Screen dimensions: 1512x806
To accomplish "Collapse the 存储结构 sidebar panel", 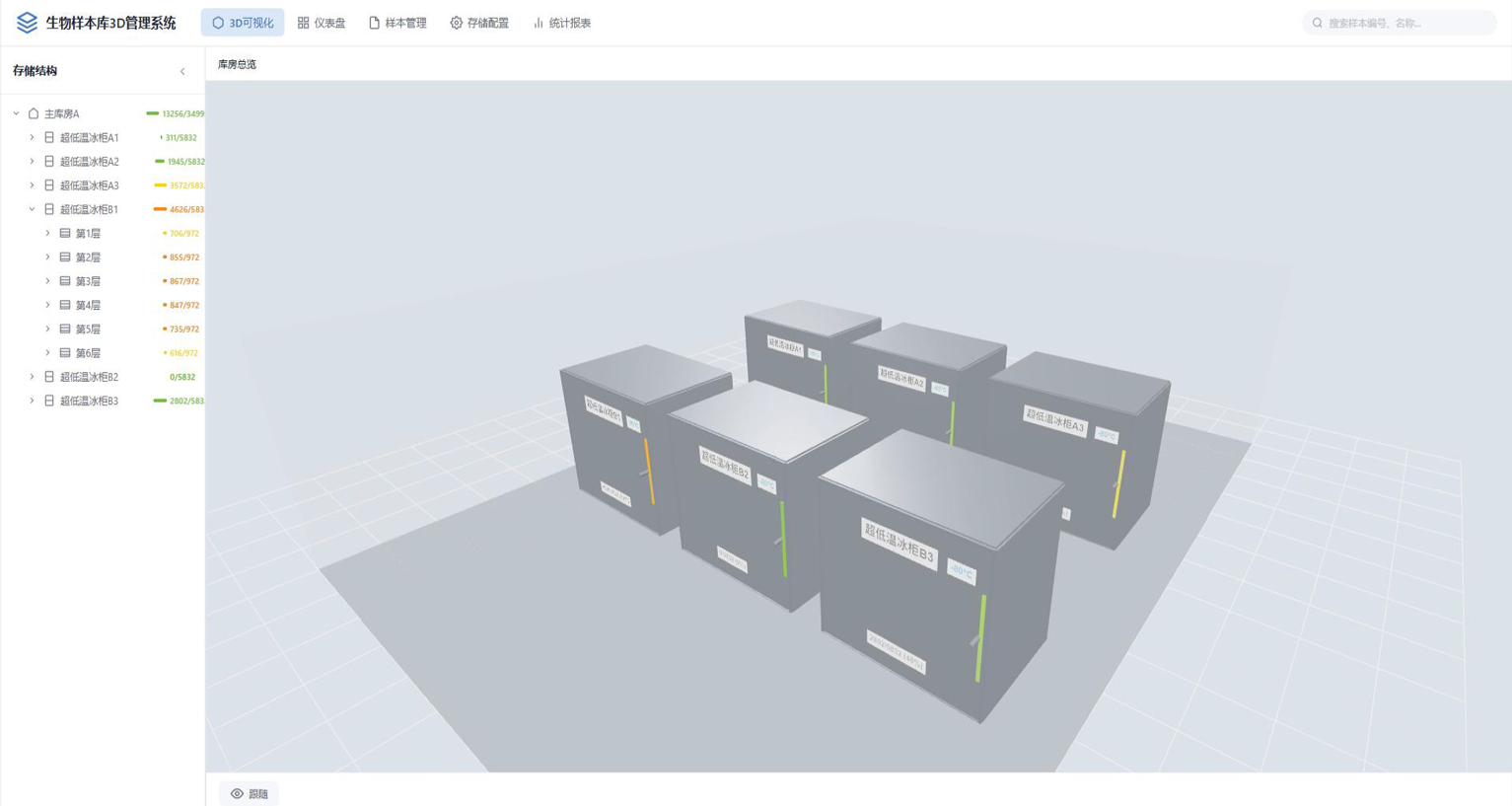I will [x=182, y=71].
